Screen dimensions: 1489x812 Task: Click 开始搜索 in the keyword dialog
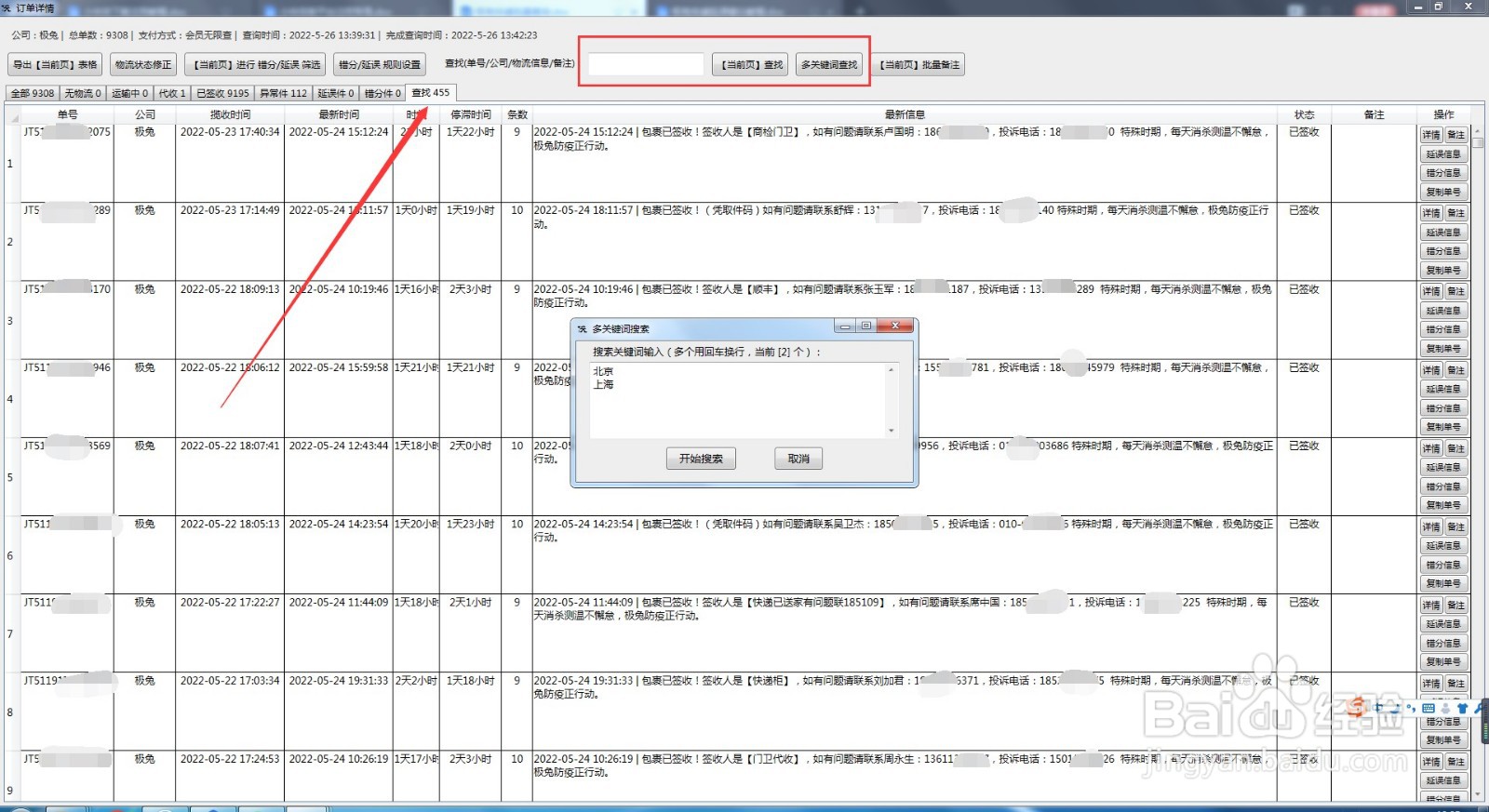click(x=701, y=459)
